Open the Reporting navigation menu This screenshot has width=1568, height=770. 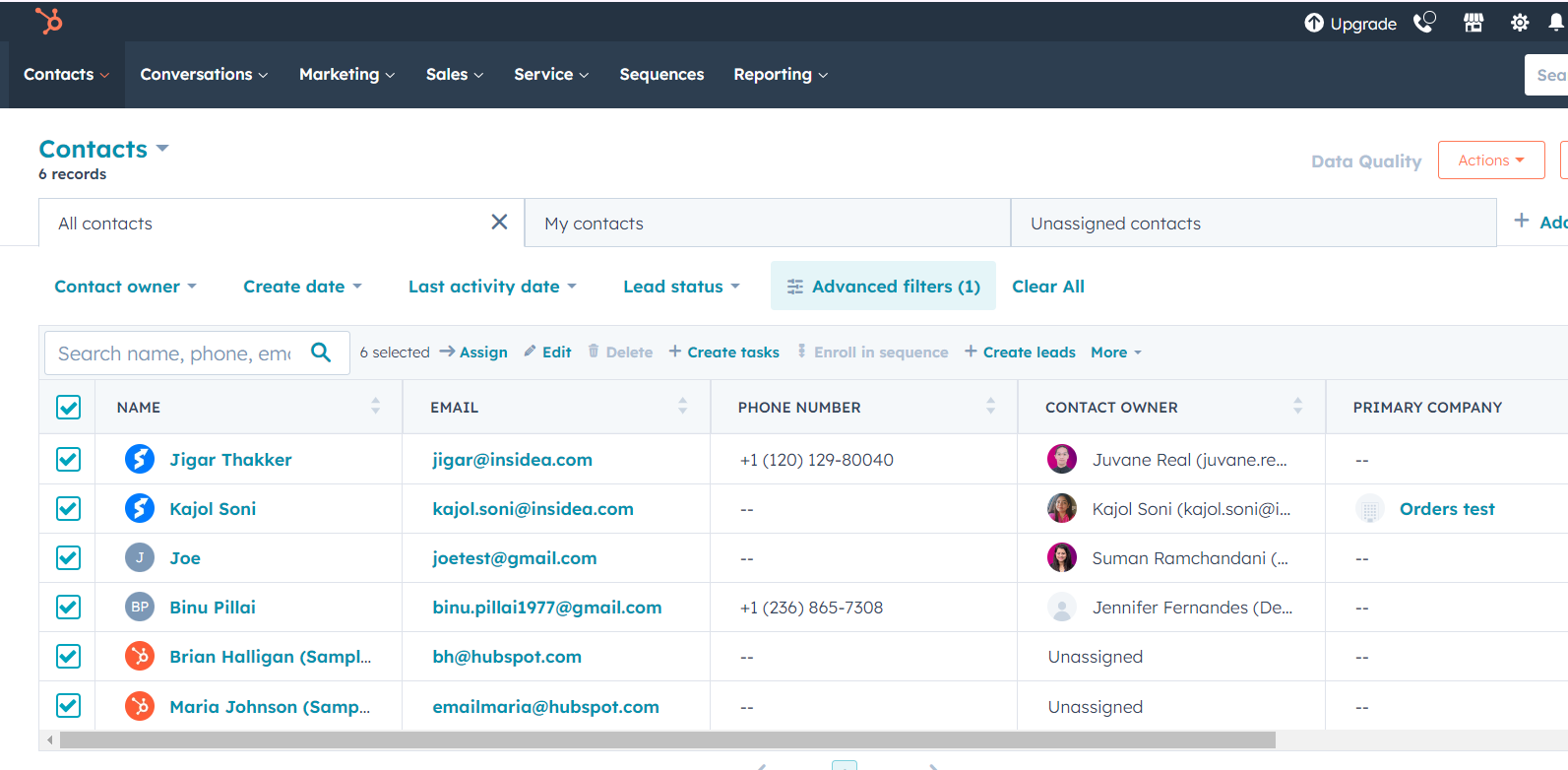781,75
